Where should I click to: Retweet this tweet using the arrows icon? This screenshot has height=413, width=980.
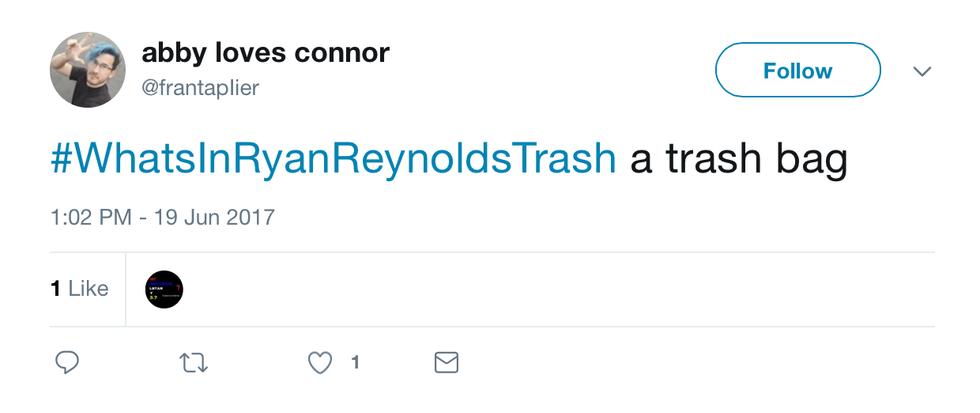(x=191, y=362)
